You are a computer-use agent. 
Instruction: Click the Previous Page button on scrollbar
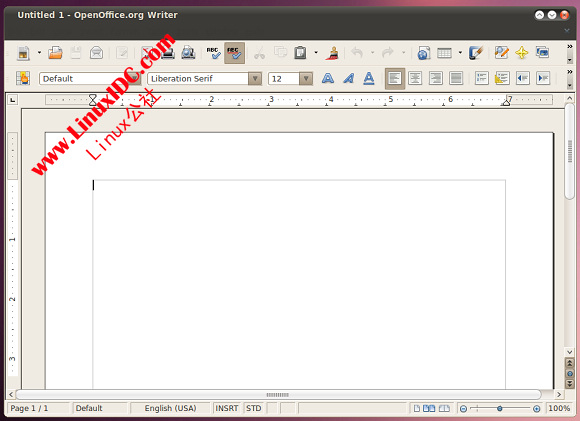(570, 363)
